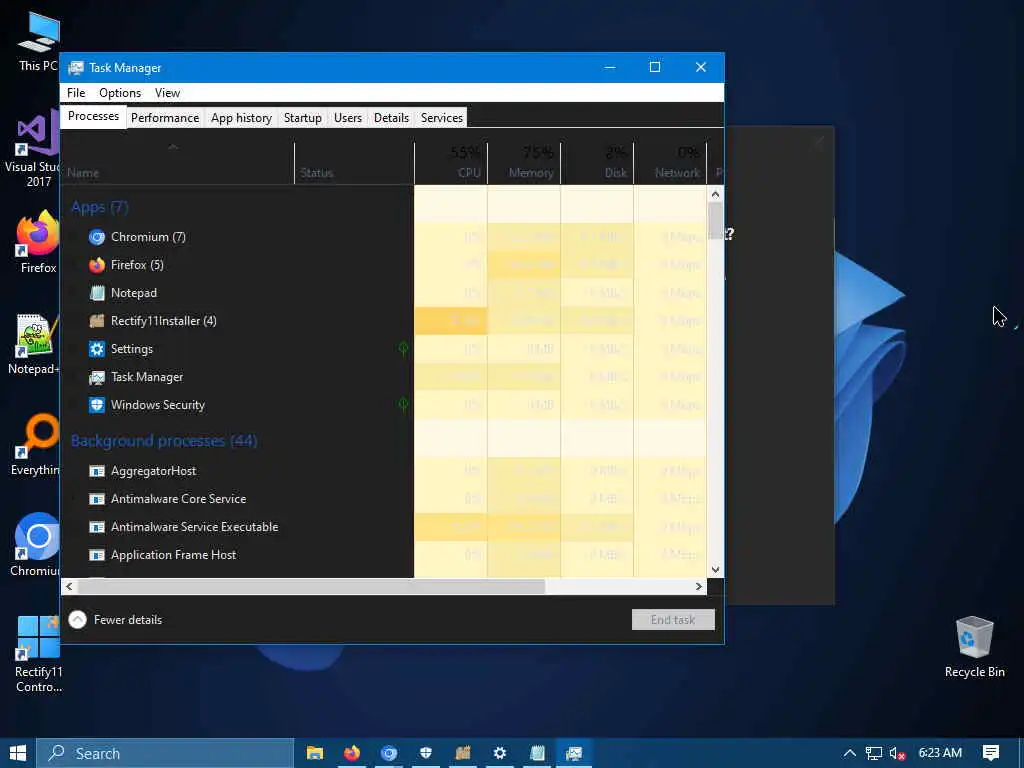The height and width of the screenshot is (768, 1024).
Task: Click the Windows Security shield icon in list
Action: click(97, 405)
